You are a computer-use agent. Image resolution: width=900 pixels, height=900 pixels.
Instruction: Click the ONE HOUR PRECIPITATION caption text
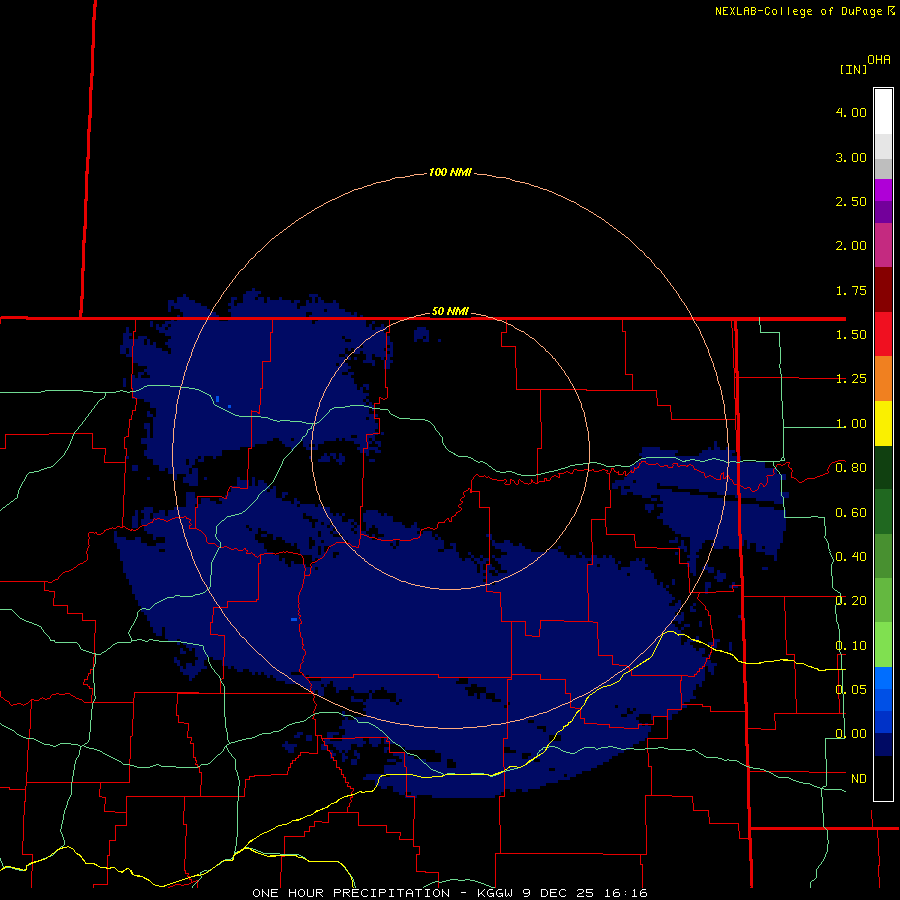point(351,893)
